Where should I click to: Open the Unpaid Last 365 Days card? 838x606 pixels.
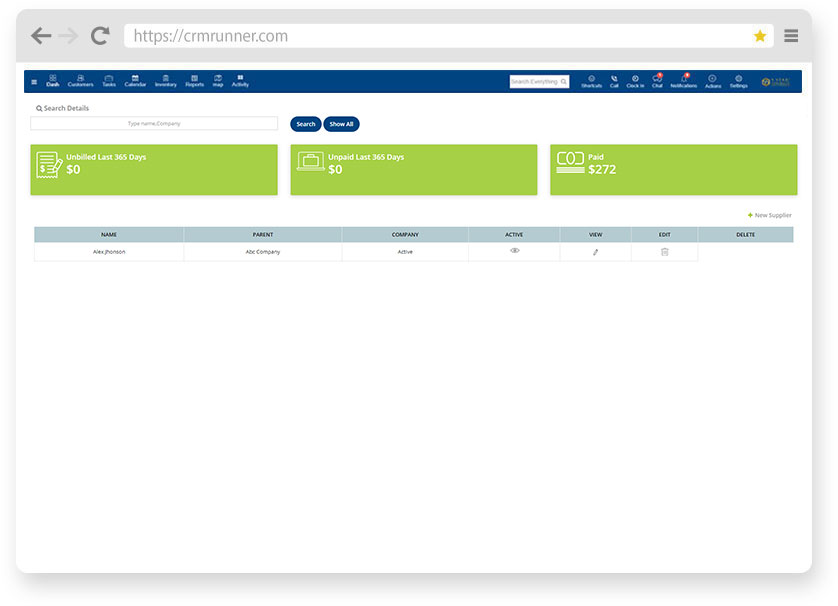point(414,169)
